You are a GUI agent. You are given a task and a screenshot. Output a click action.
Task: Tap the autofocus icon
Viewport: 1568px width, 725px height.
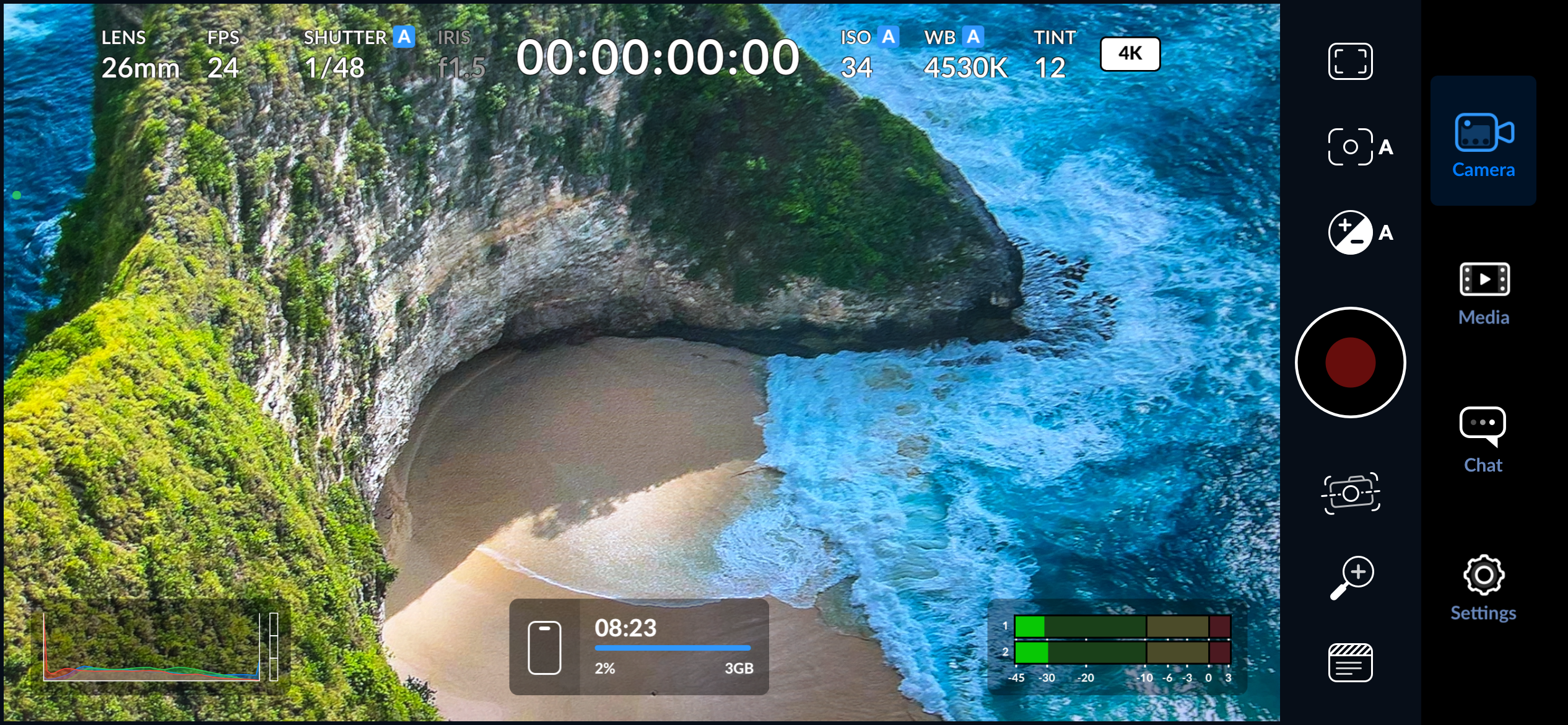pos(1351,146)
